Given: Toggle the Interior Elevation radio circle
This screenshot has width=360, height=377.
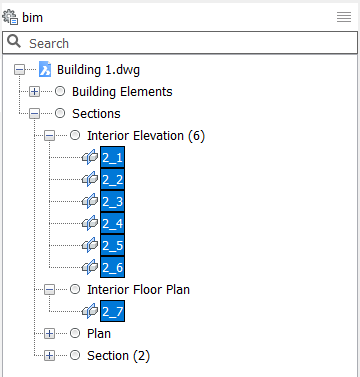Looking at the screenshot, I should click(x=75, y=135).
